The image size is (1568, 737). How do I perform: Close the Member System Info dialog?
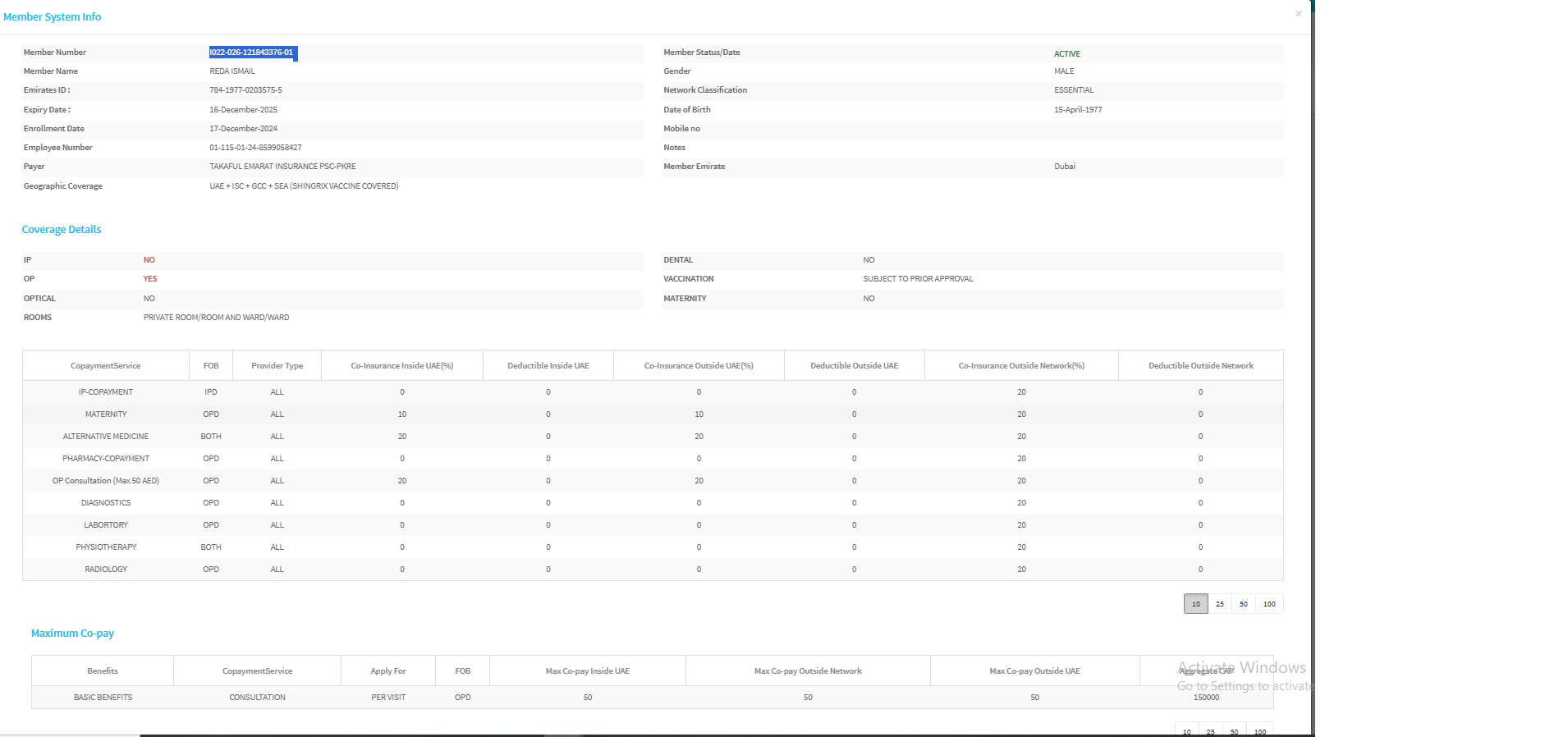click(x=1299, y=14)
